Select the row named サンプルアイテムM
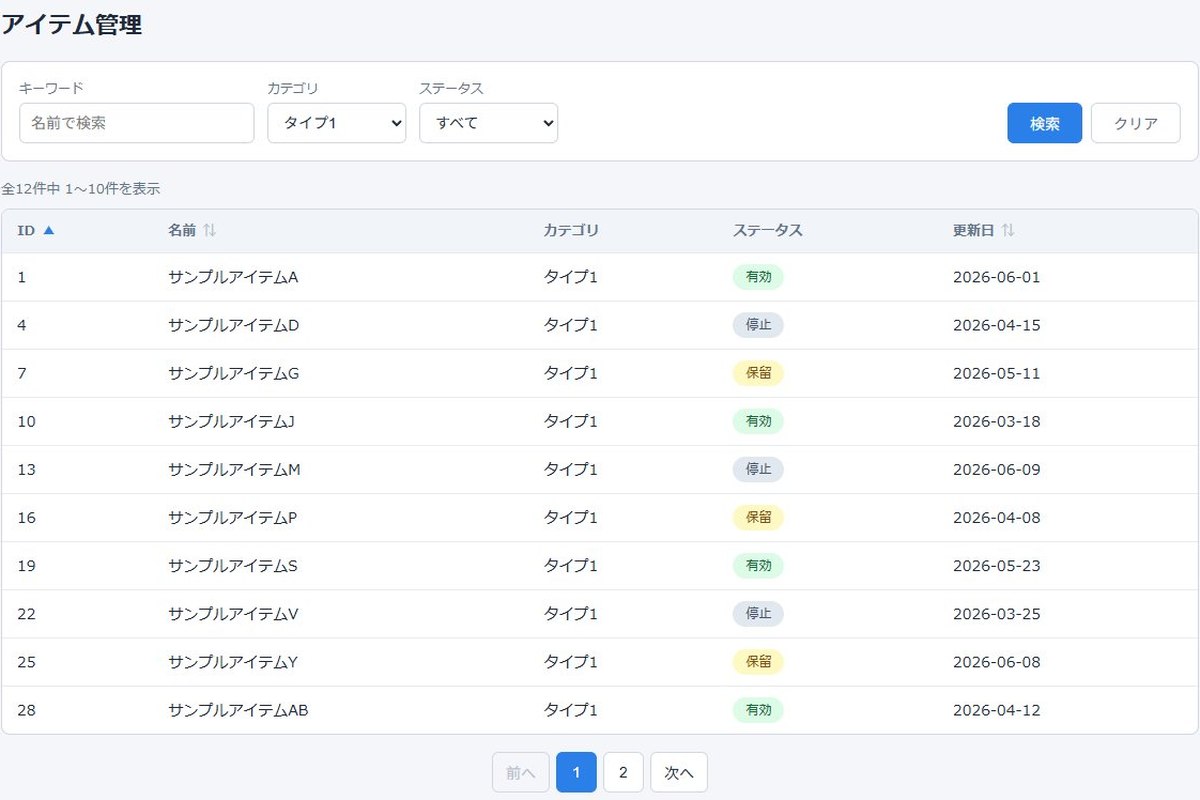 600,469
